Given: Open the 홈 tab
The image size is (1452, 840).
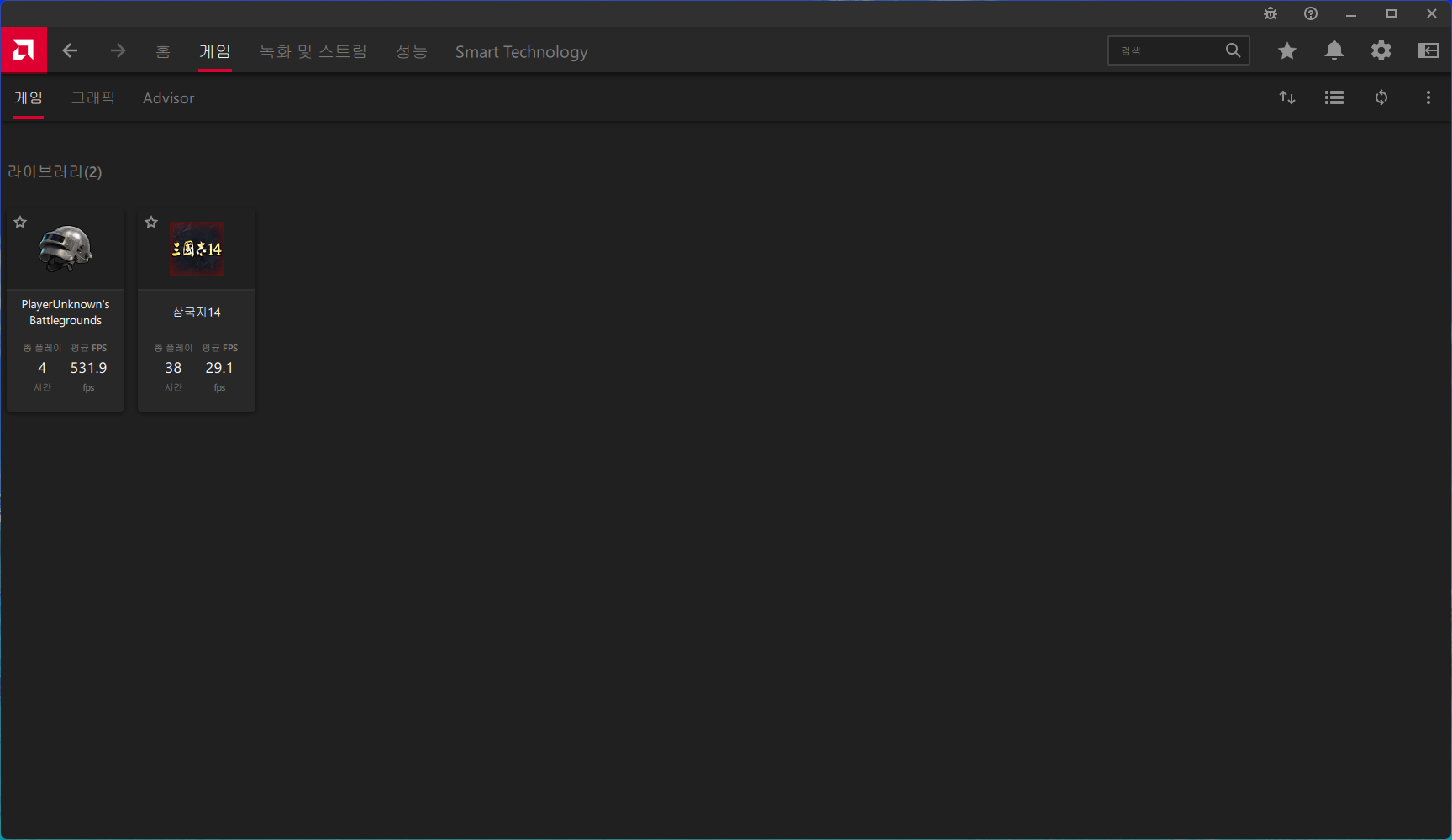Looking at the screenshot, I should pos(163,51).
